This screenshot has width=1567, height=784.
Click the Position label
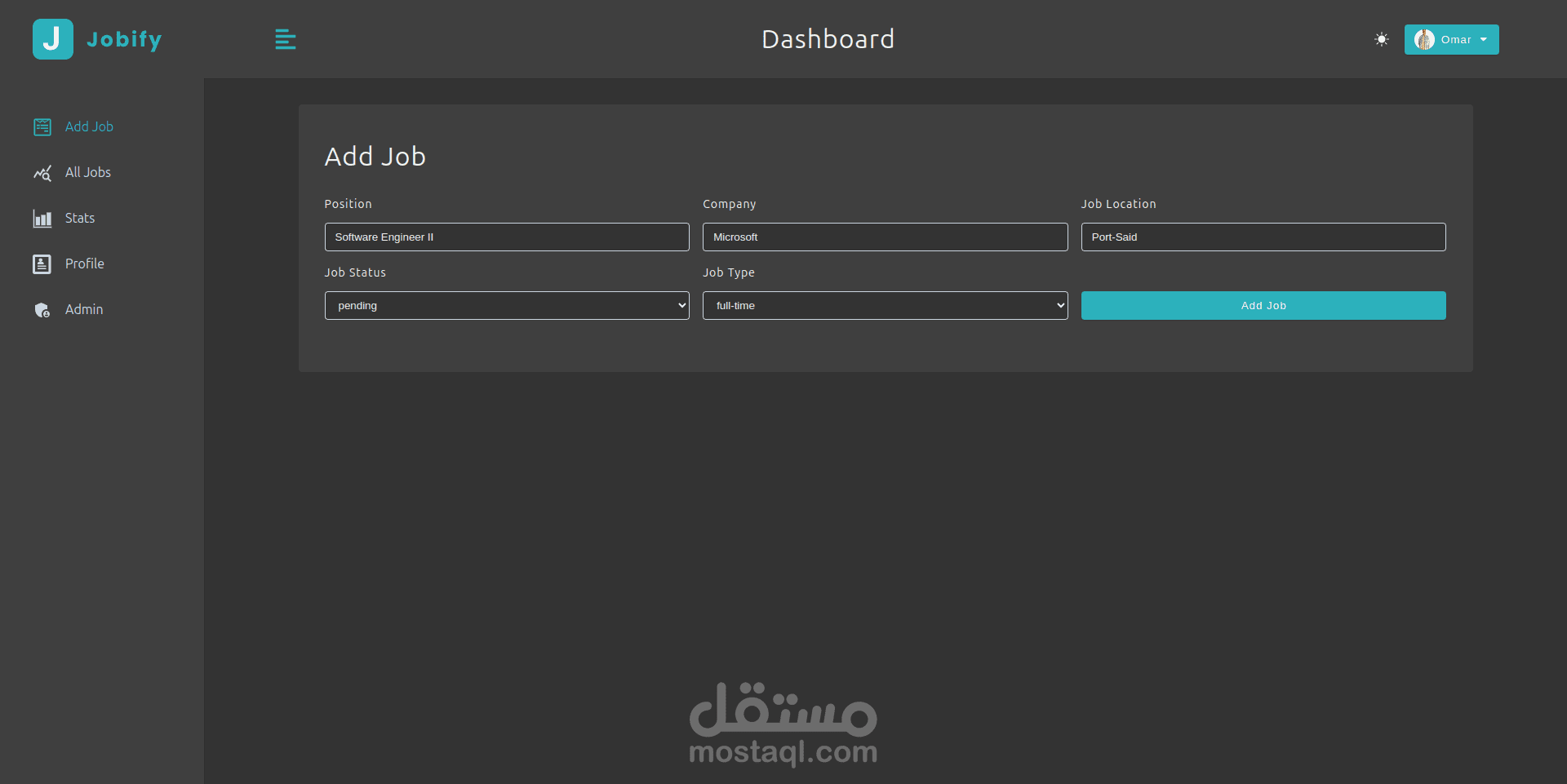point(348,204)
